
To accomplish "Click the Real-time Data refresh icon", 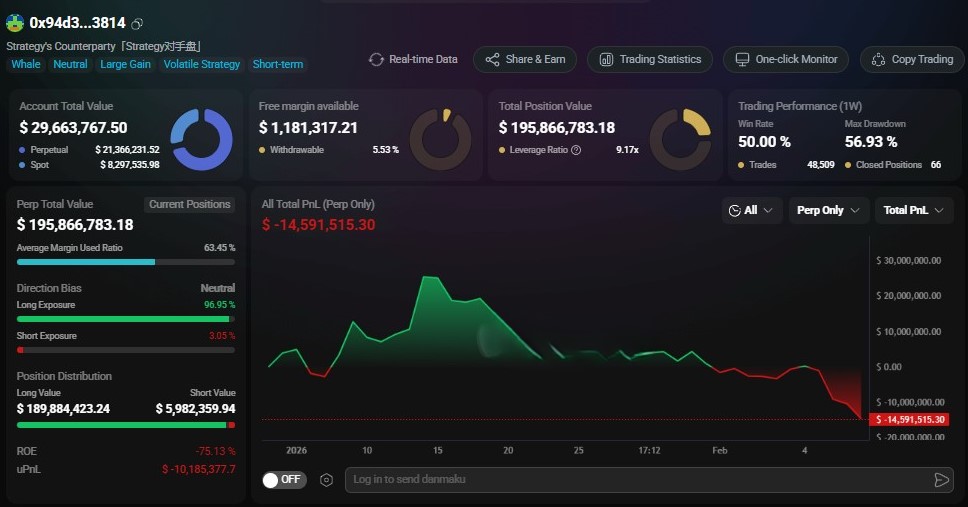I will [376, 59].
